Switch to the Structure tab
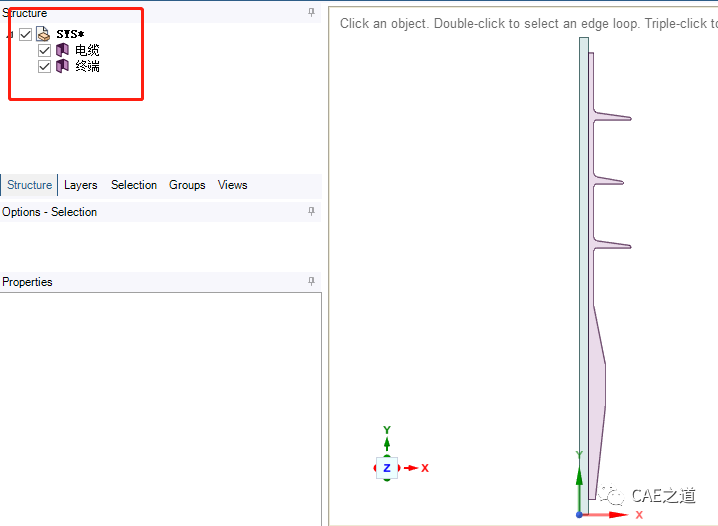 point(29,185)
